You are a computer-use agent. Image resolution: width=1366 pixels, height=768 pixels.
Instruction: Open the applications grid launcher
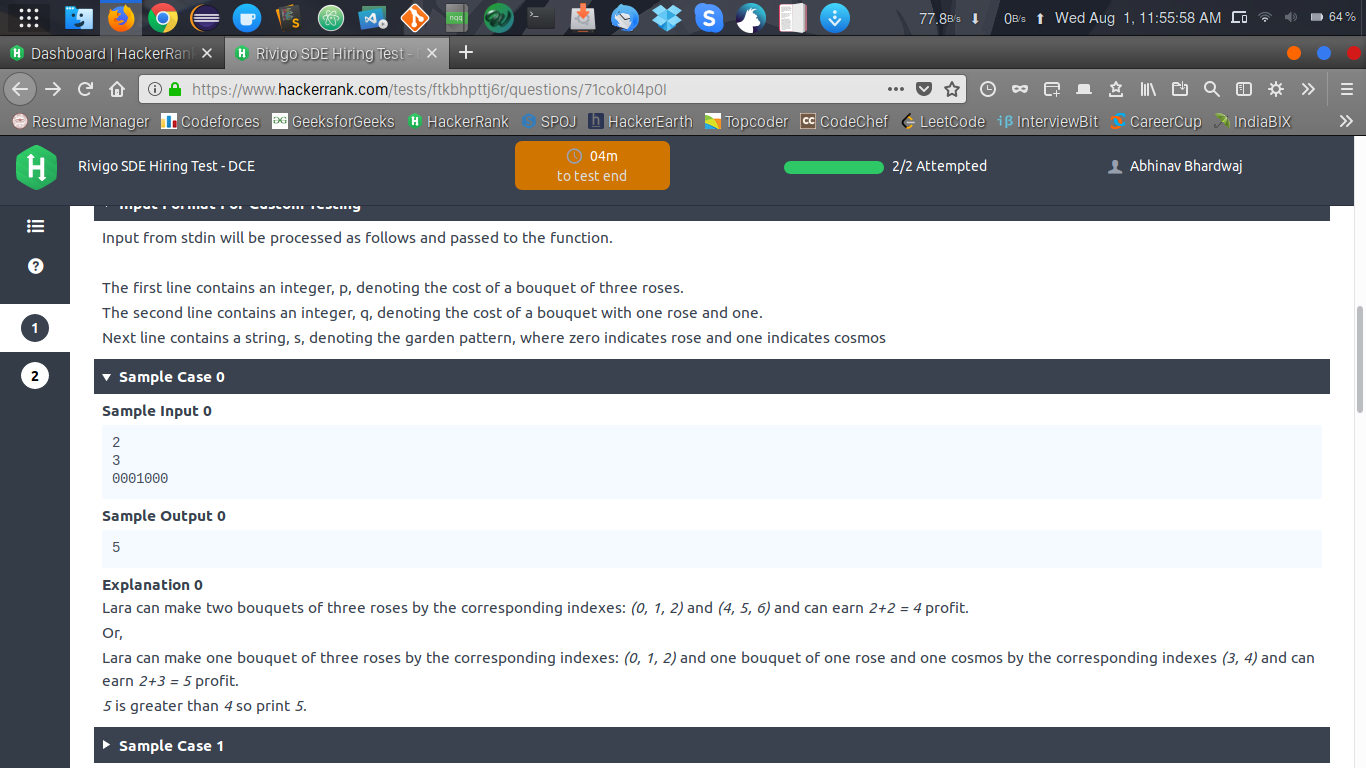pos(29,17)
